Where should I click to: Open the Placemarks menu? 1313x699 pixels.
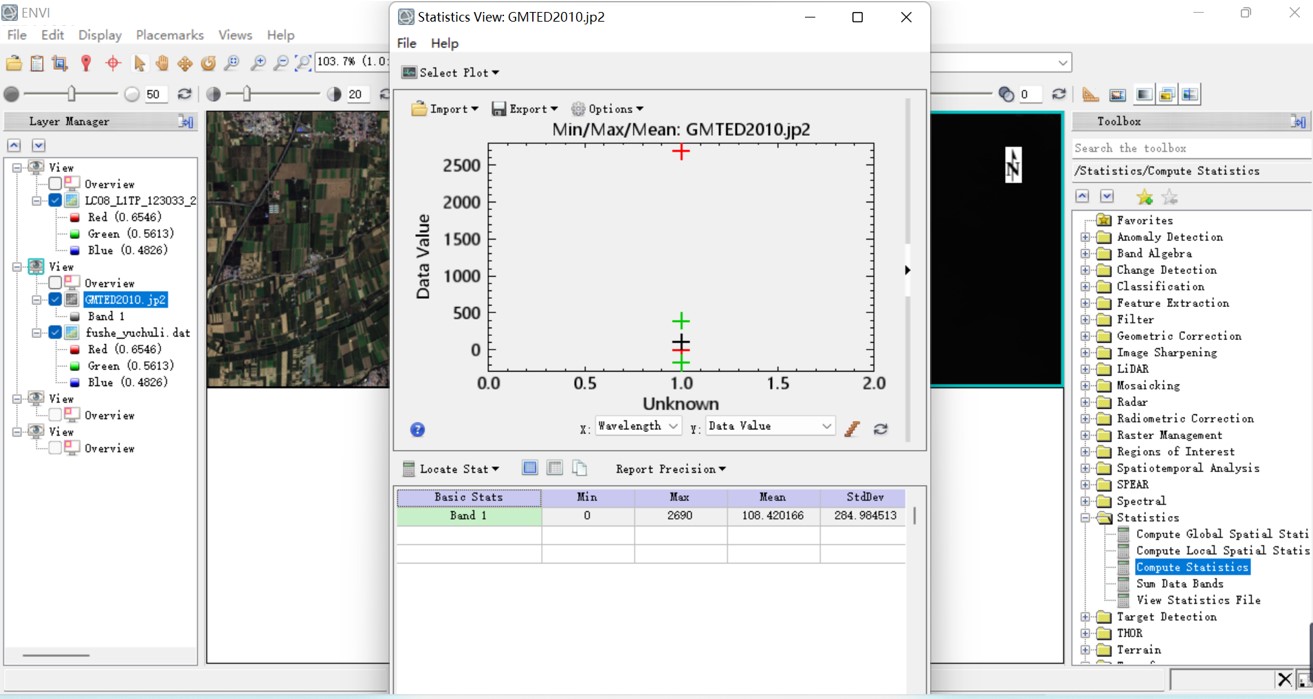[x=169, y=35]
